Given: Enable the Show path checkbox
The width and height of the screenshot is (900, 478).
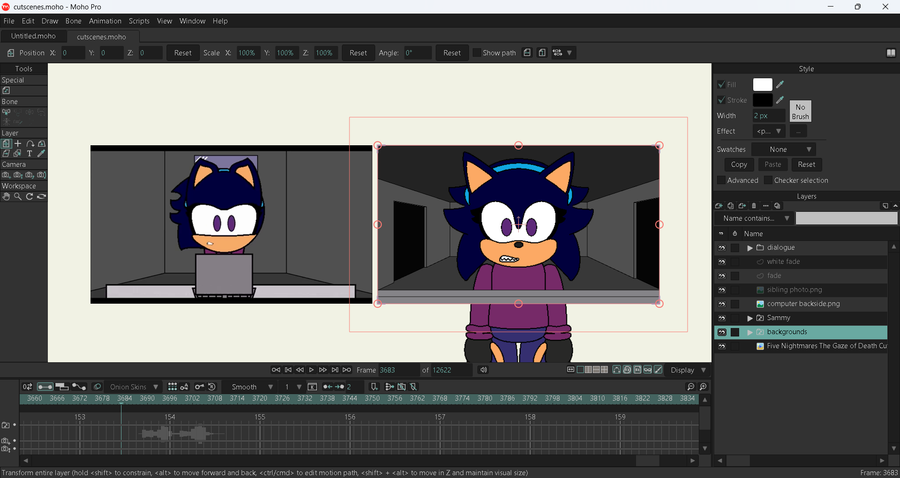Looking at the screenshot, I should pos(476,53).
